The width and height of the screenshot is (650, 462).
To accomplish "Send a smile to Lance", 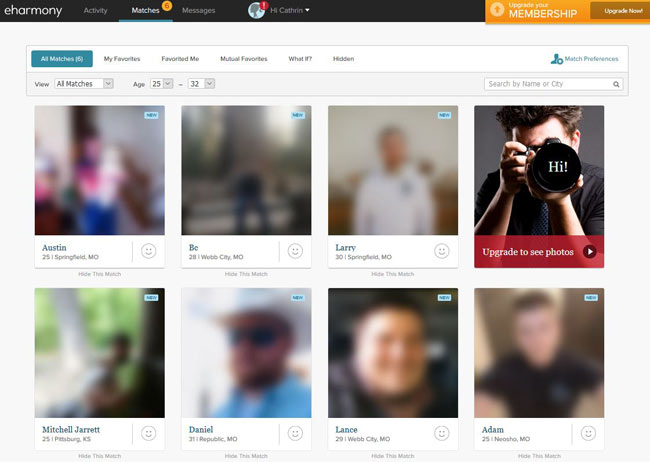I will tap(442, 433).
